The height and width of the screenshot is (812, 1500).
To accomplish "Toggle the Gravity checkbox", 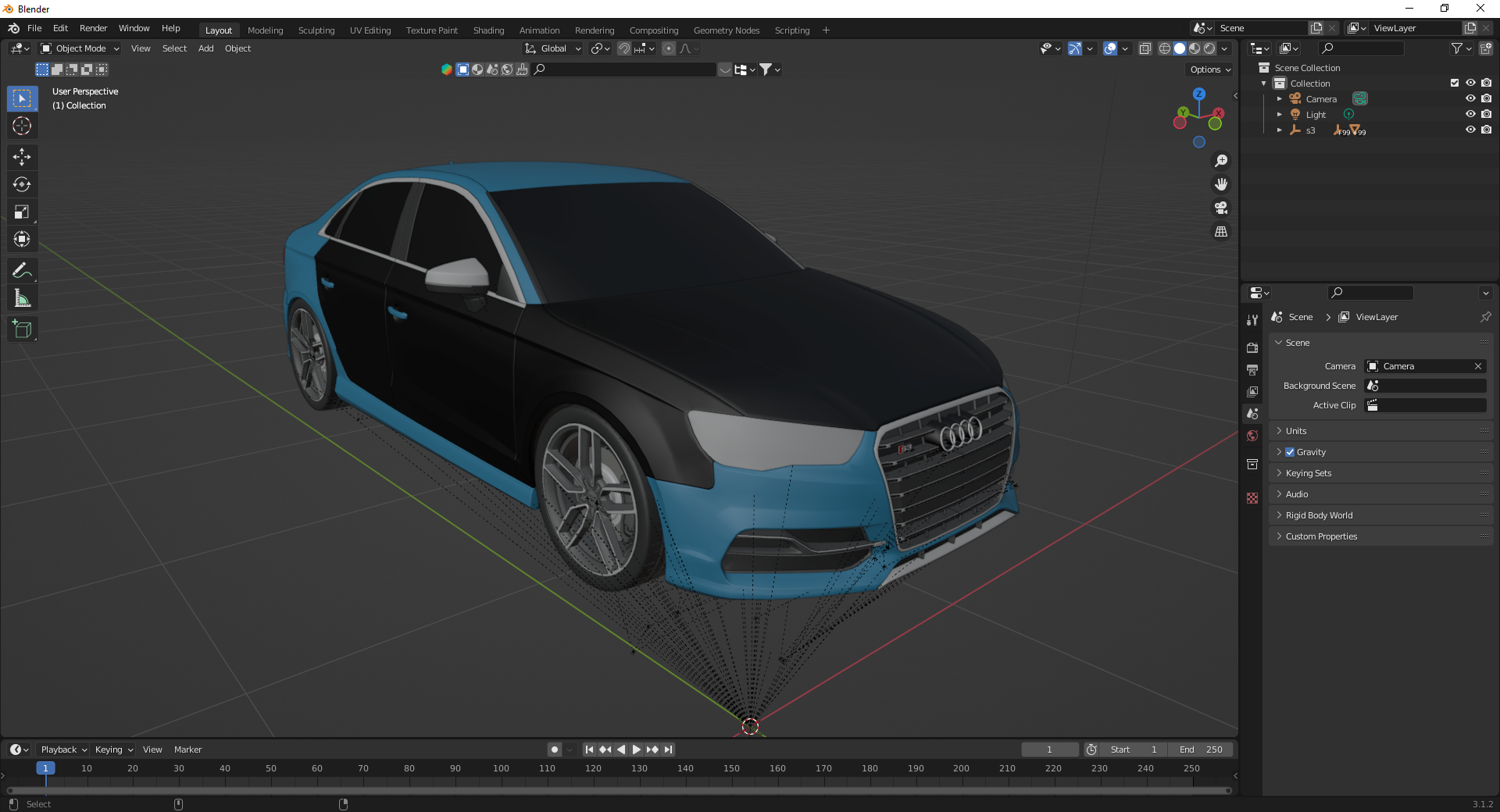I will (1290, 452).
